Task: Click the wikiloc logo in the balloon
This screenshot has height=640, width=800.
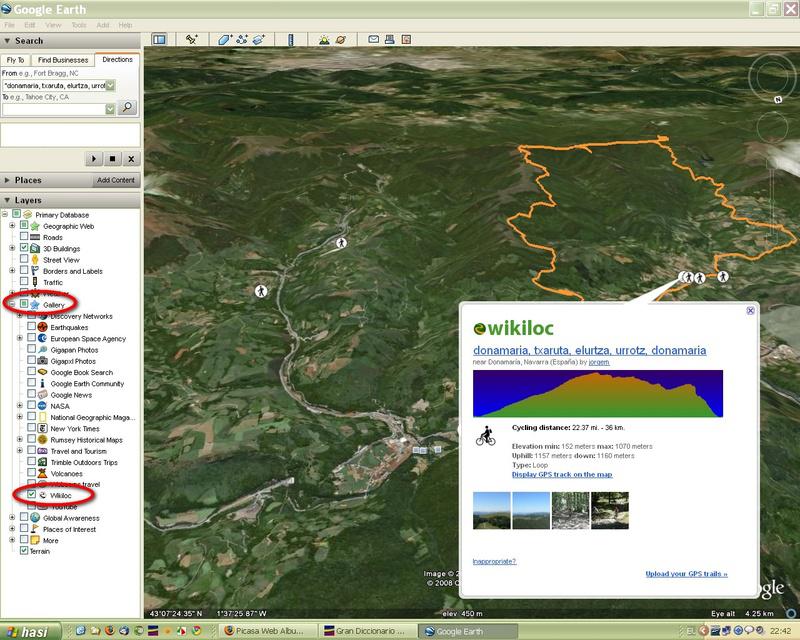Action: pyautogui.click(x=513, y=328)
